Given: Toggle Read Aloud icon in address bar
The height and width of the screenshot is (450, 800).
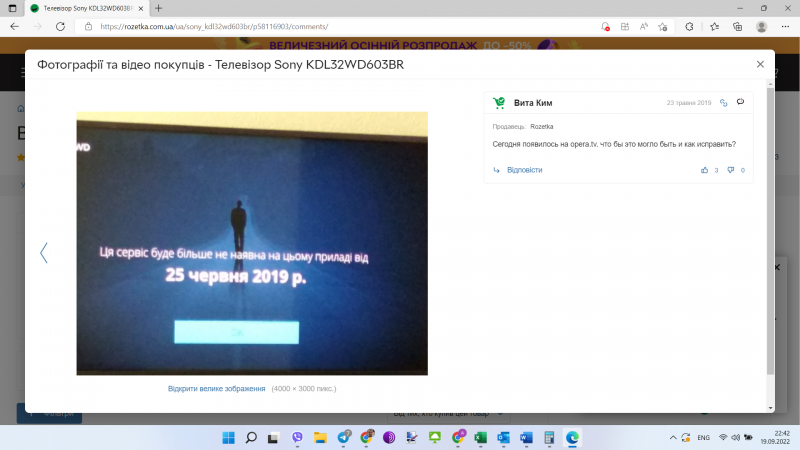Looking at the screenshot, I should (643, 27).
